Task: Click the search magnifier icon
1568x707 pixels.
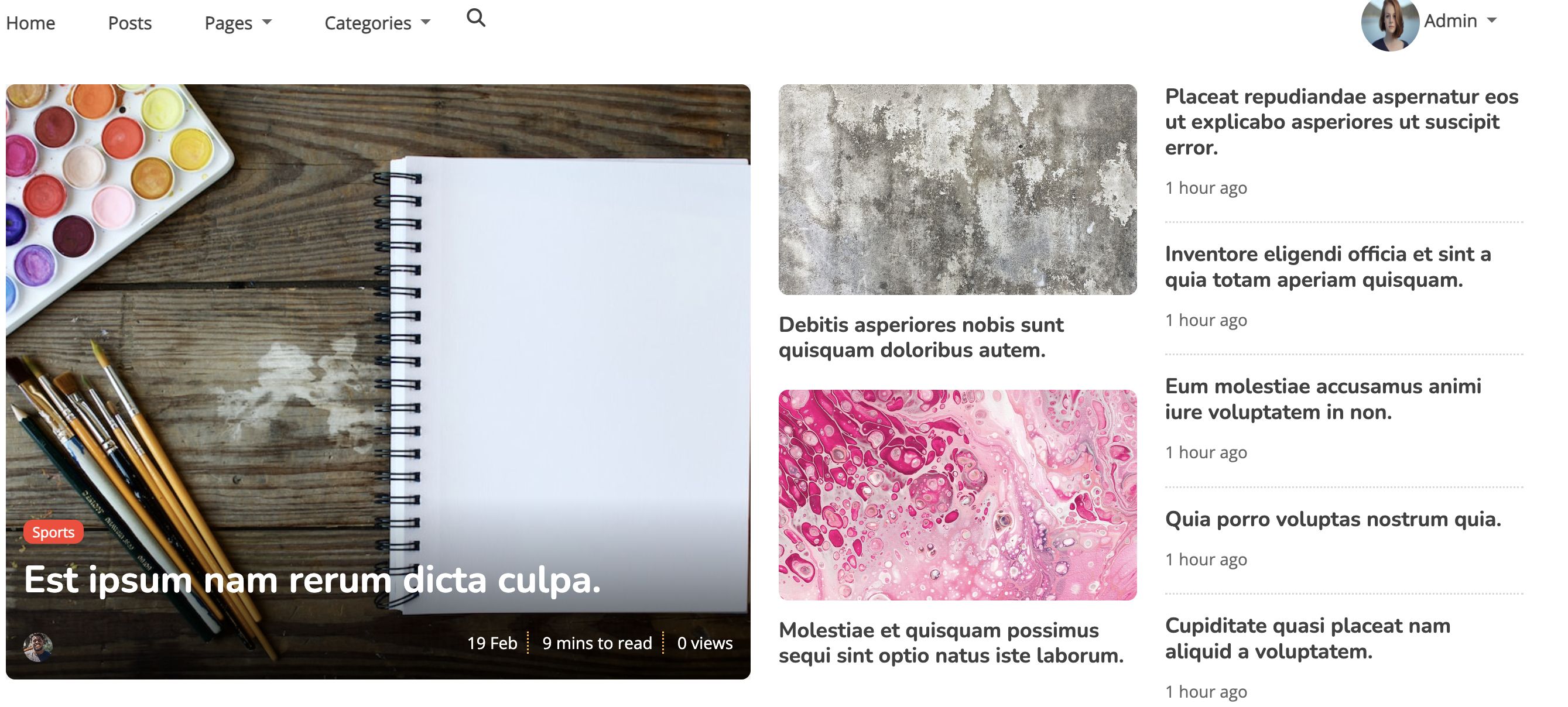Action: [x=475, y=18]
